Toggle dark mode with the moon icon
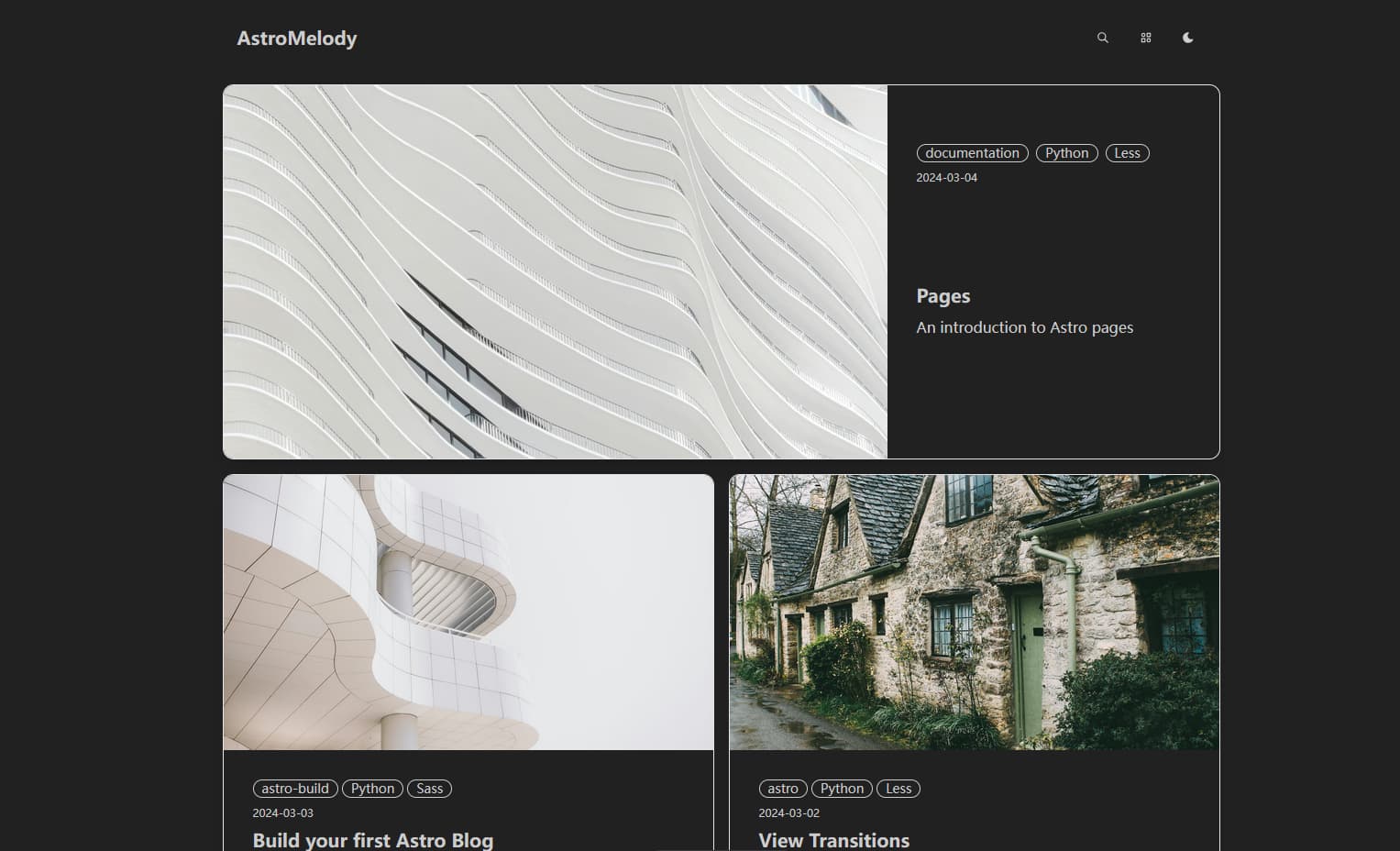Screen dimensions: 1400x851 pyautogui.click(x=1187, y=38)
